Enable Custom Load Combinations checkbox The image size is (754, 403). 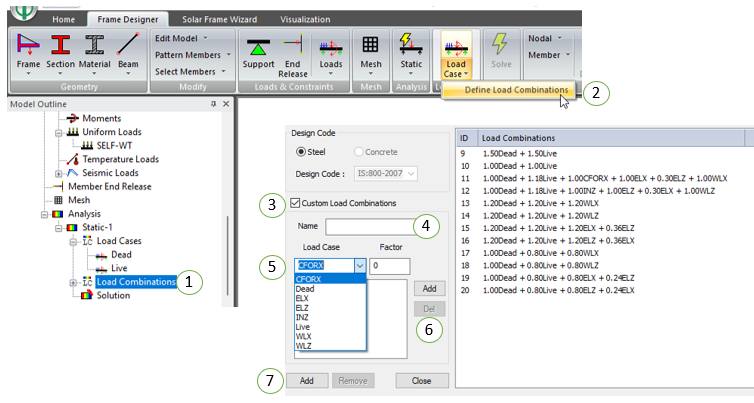[295, 204]
